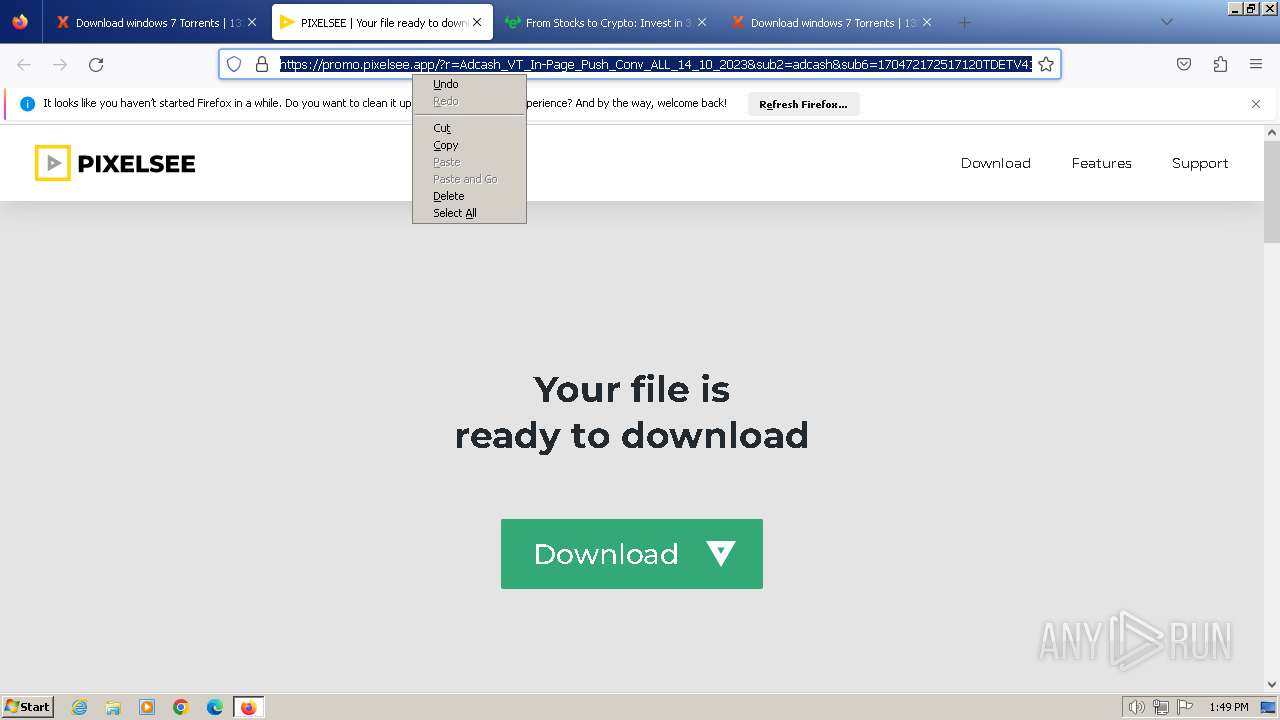Bookmark this page with star icon
Image resolution: width=1280 pixels, height=720 pixels.
[x=1046, y=64]
